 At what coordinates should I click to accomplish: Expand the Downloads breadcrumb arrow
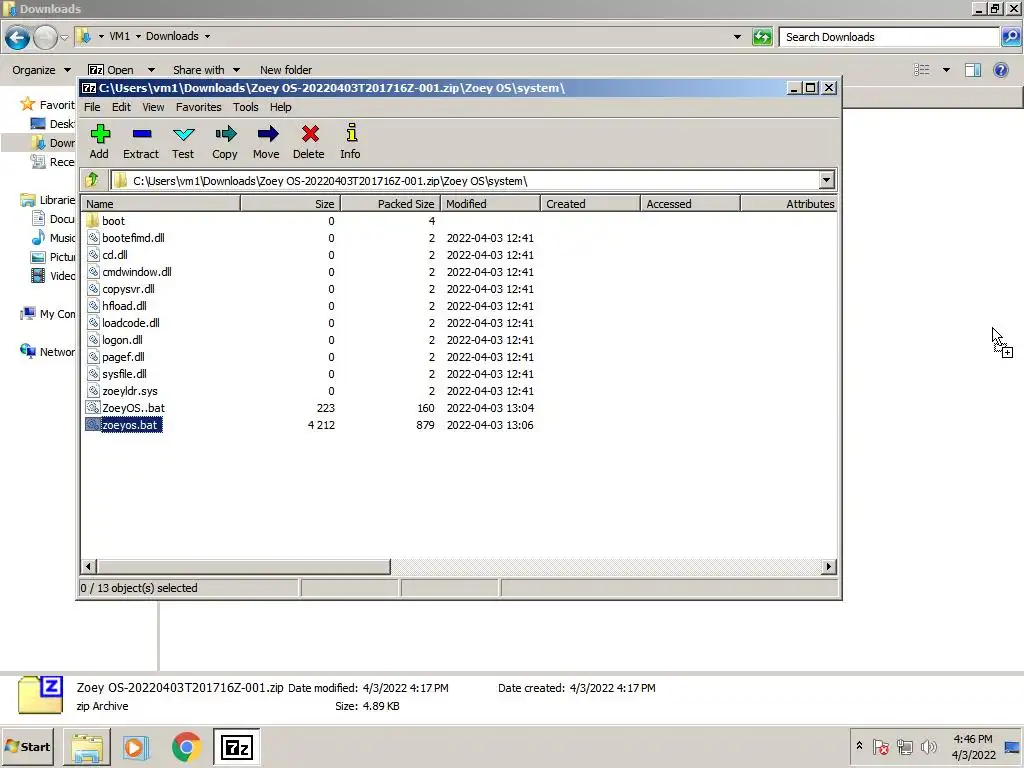[207, 37]
